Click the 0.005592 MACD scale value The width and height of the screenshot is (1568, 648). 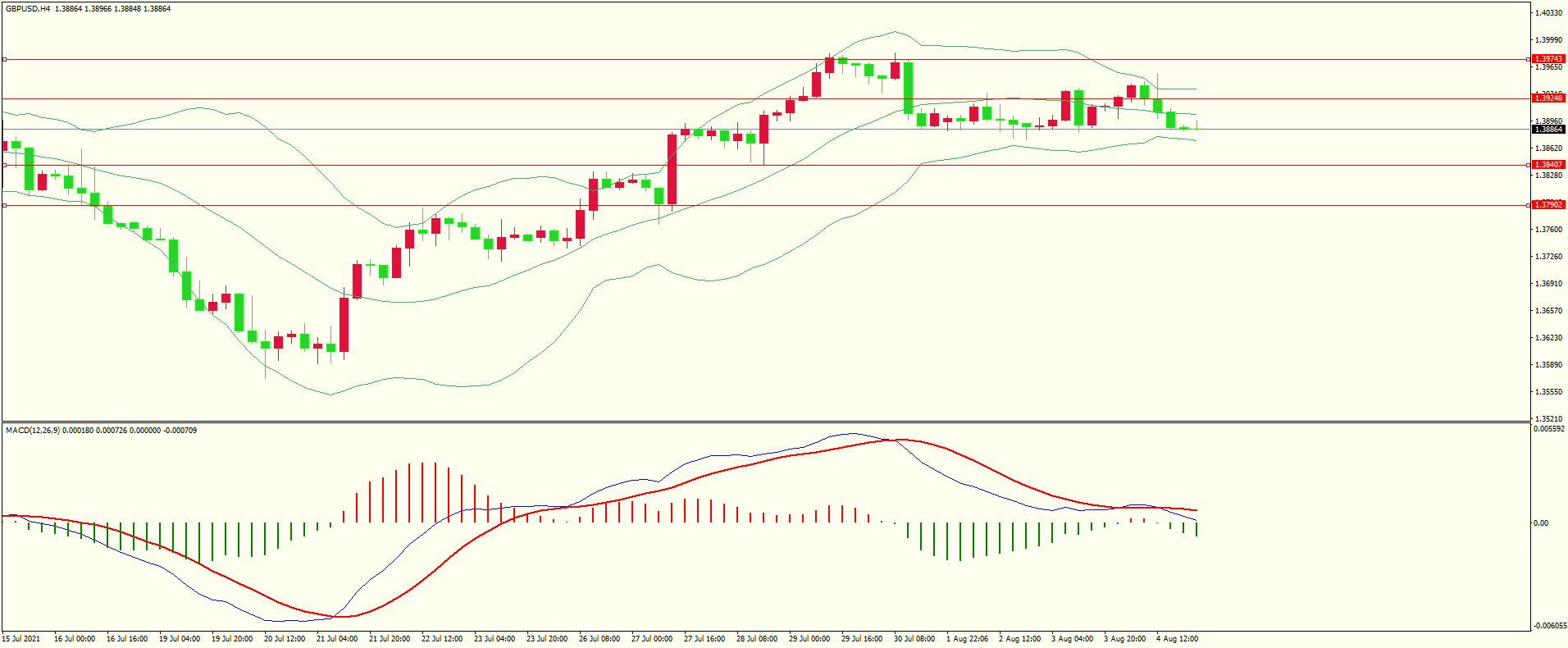point(1549,429)
